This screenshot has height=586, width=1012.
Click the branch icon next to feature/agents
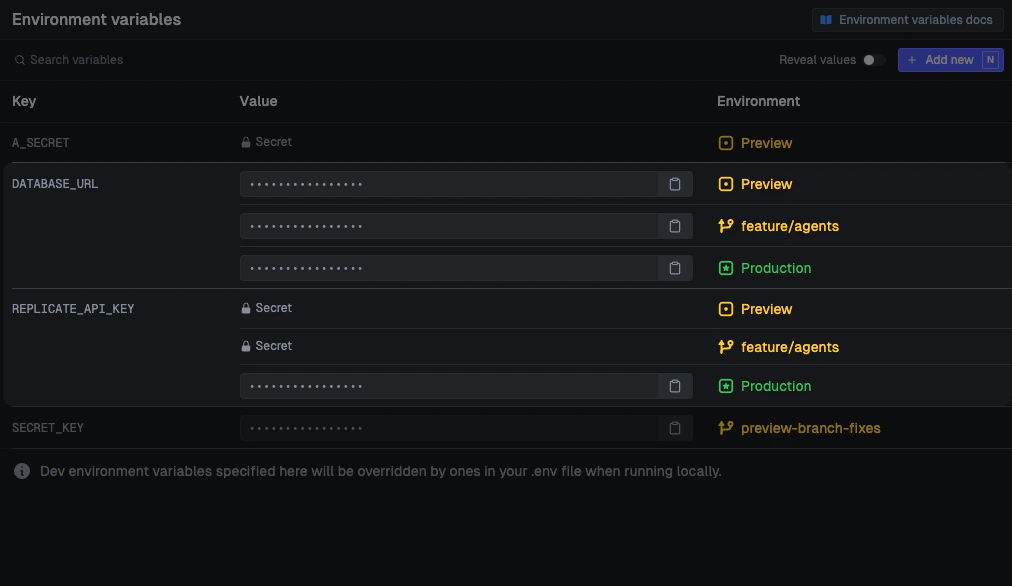[726, 226]
